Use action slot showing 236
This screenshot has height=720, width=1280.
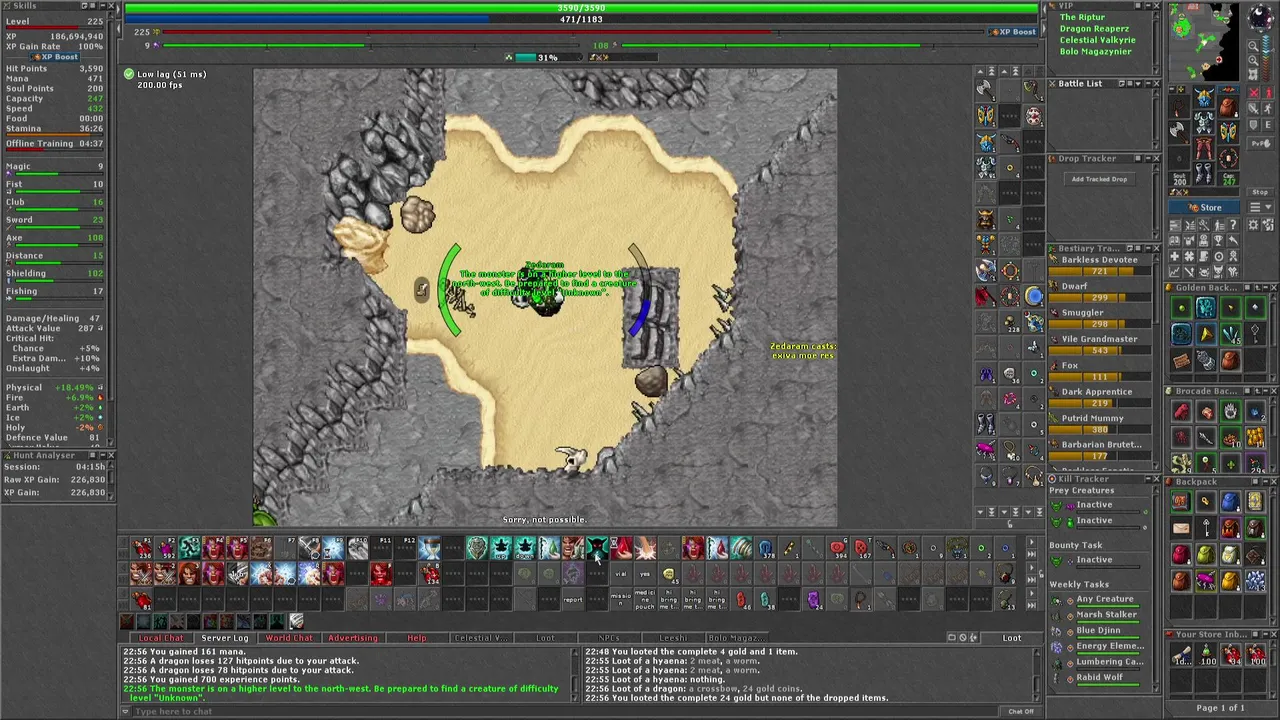(x=143, y=546)
